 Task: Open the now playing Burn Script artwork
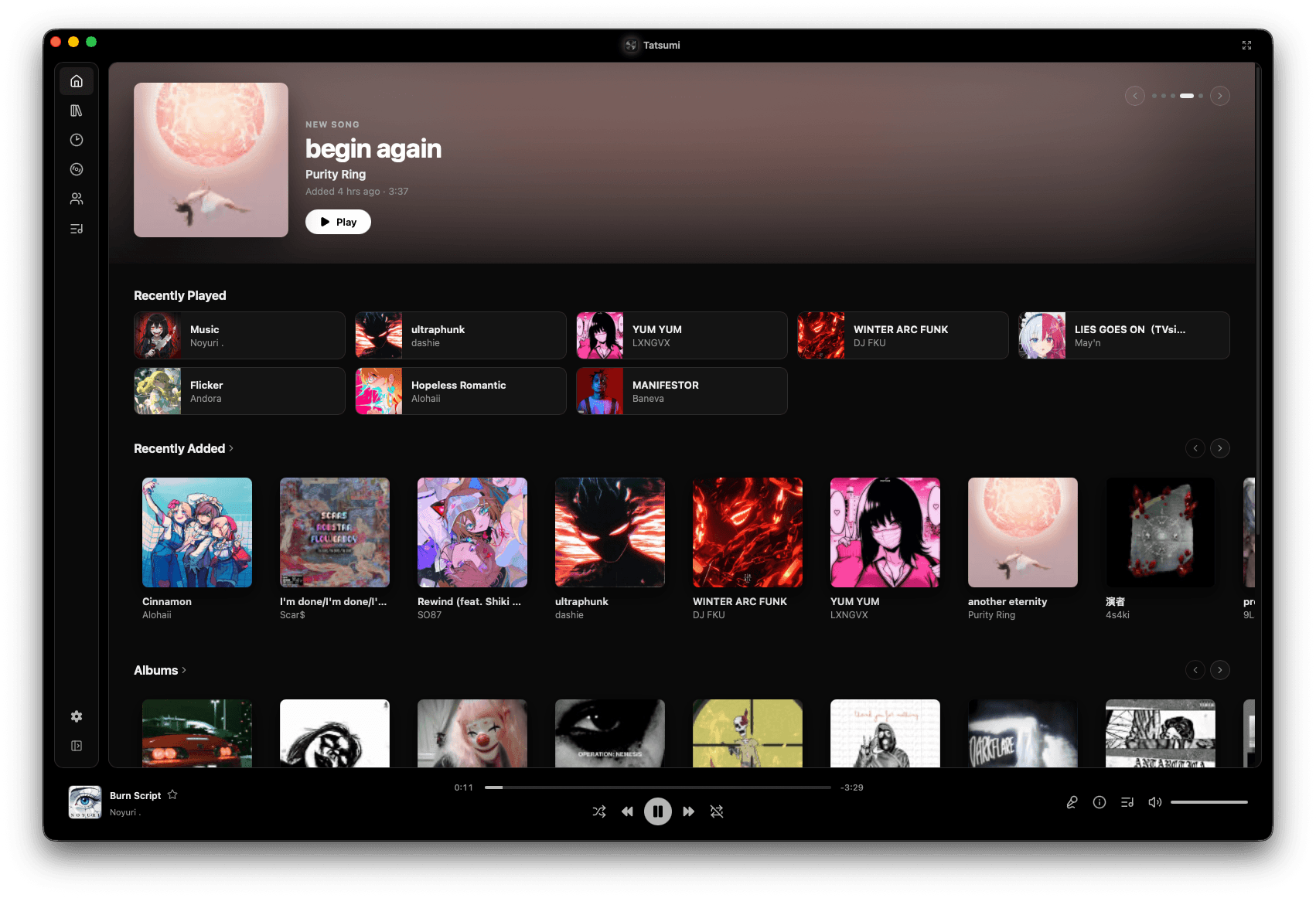coord(85,802)
